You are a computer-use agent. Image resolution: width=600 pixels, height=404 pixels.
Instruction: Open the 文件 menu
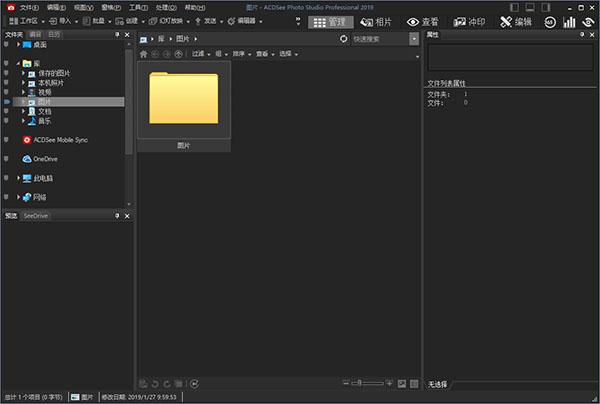[x=29, y=7]
